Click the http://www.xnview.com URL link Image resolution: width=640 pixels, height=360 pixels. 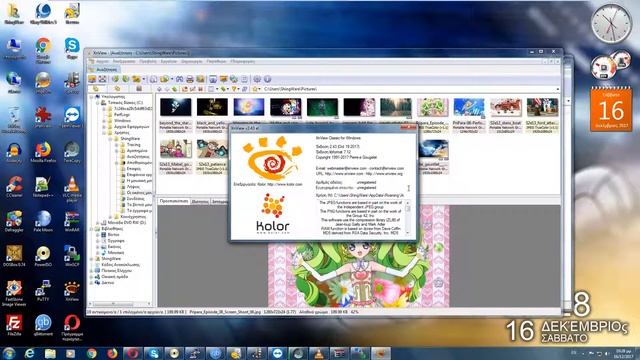(344, 173)
